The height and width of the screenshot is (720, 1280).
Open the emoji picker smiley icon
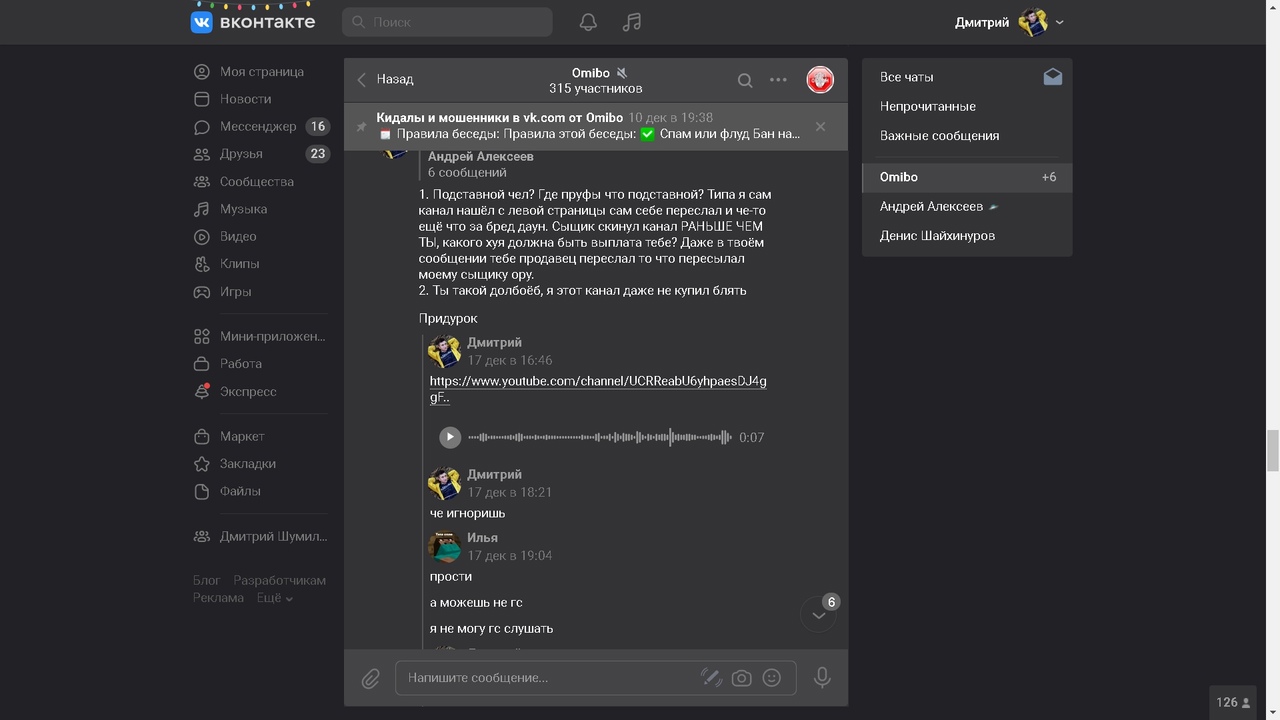point(771,678)
